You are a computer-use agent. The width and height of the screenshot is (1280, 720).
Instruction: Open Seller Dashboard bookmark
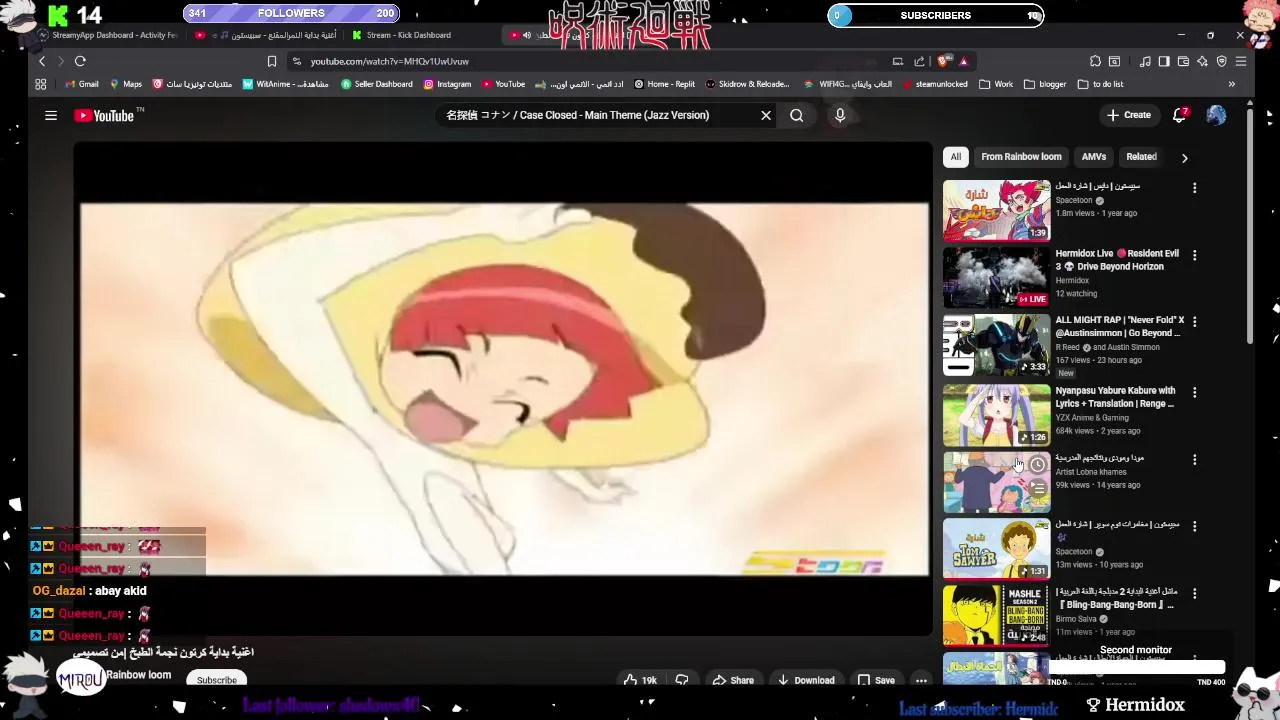pos(376,84)
